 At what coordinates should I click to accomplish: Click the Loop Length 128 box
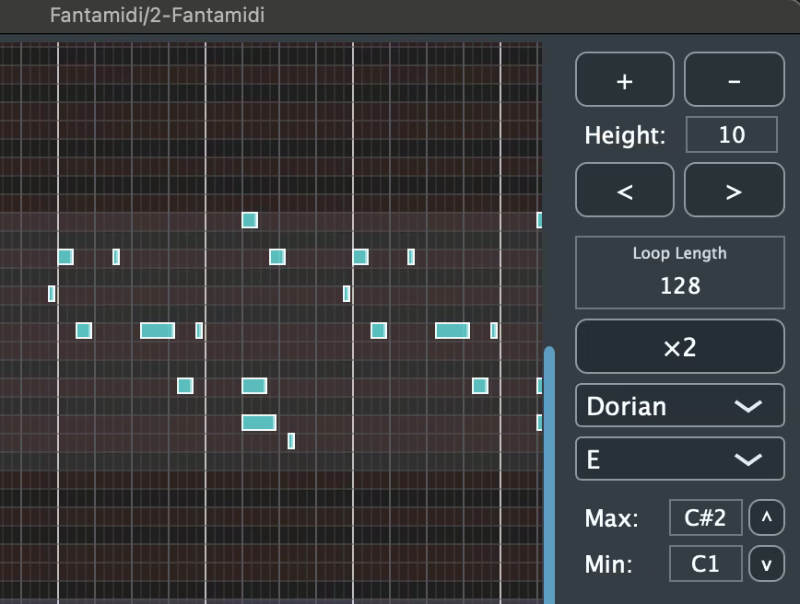(x=680, y=273)
